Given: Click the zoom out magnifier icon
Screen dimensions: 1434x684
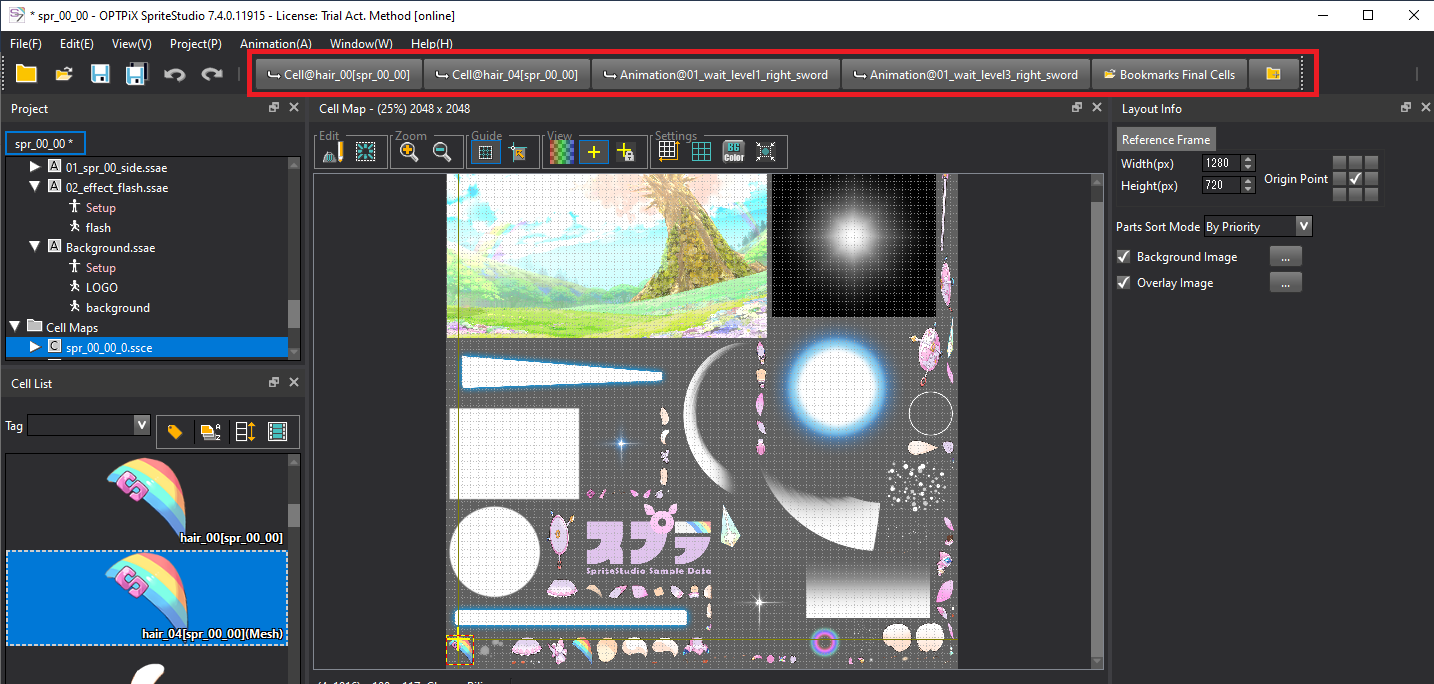Looking at the screenshot, I should pos(441,152).
